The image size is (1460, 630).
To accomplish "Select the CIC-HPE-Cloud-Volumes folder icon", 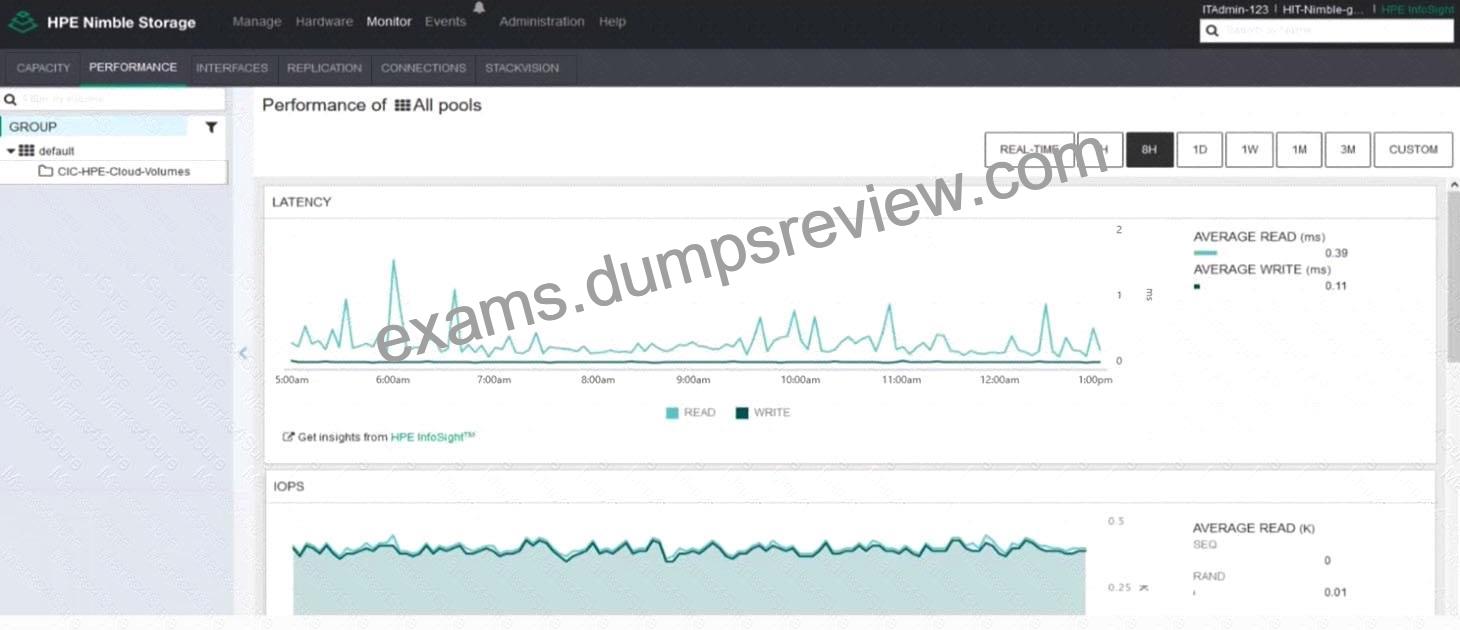I will pos(45,171).
